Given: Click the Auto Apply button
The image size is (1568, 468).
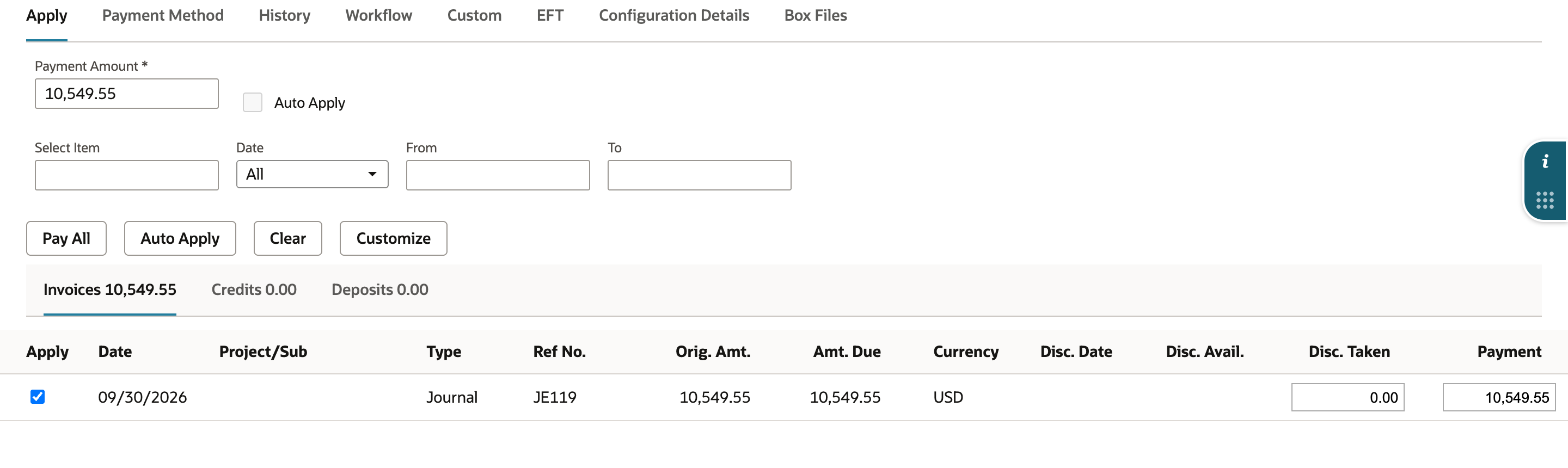Looking at the screenshot, I should coord(180,238).
